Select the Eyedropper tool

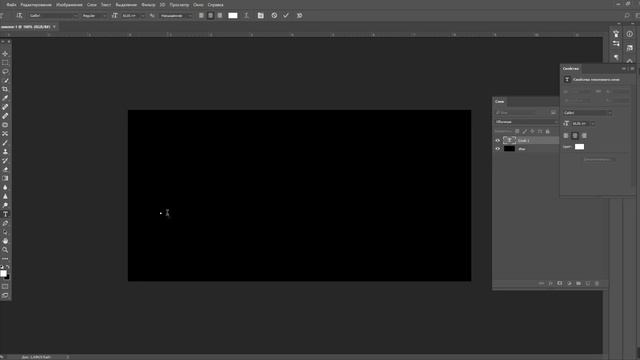pyautogui.click(x=5, y=98)
